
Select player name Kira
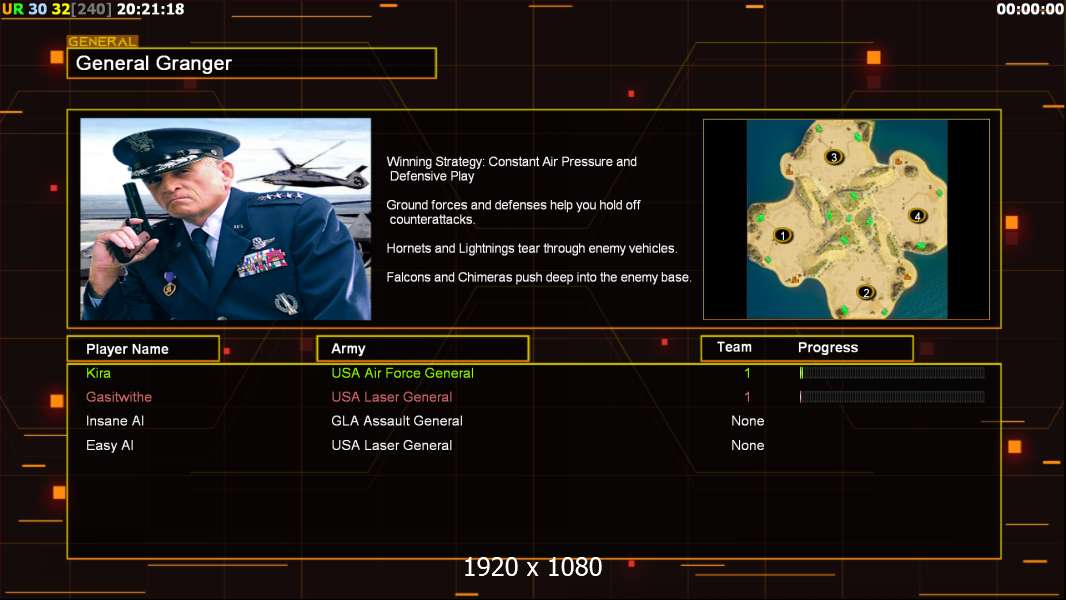pos(99,373)
